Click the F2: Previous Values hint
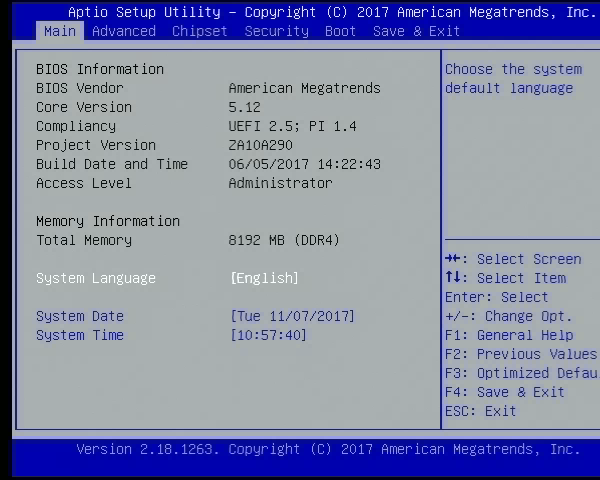This screenshot has width=600, height=480. pos(521,354)
